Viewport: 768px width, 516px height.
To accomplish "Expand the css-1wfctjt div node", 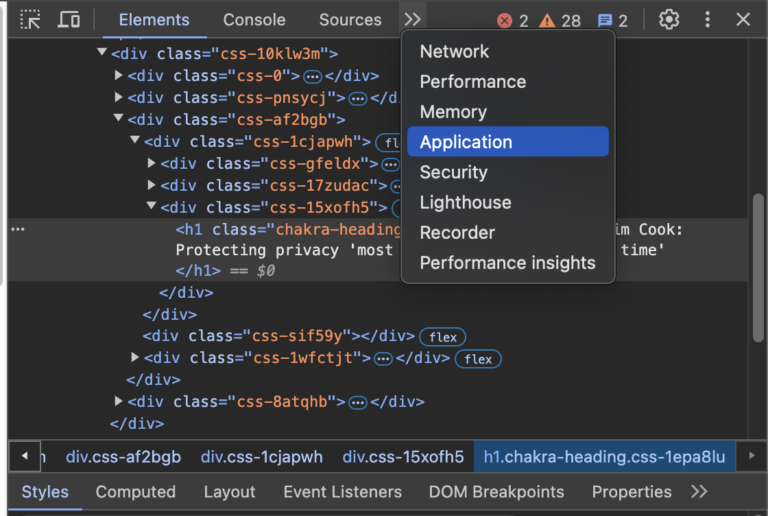I will point(135,357).
